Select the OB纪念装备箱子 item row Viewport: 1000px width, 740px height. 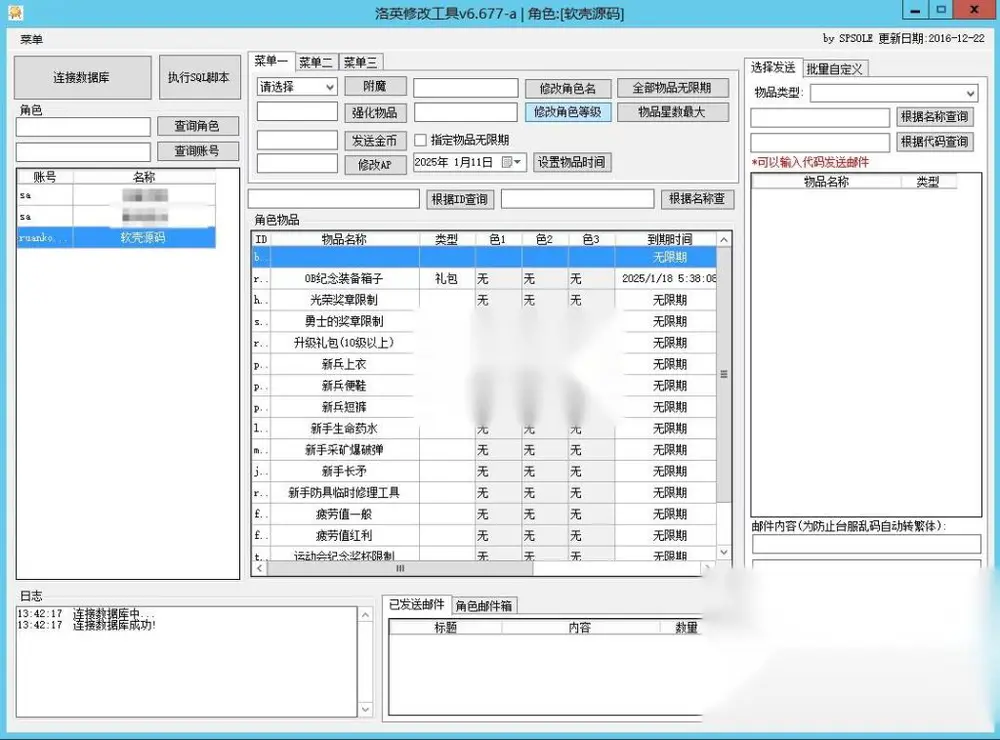(485, 279)
